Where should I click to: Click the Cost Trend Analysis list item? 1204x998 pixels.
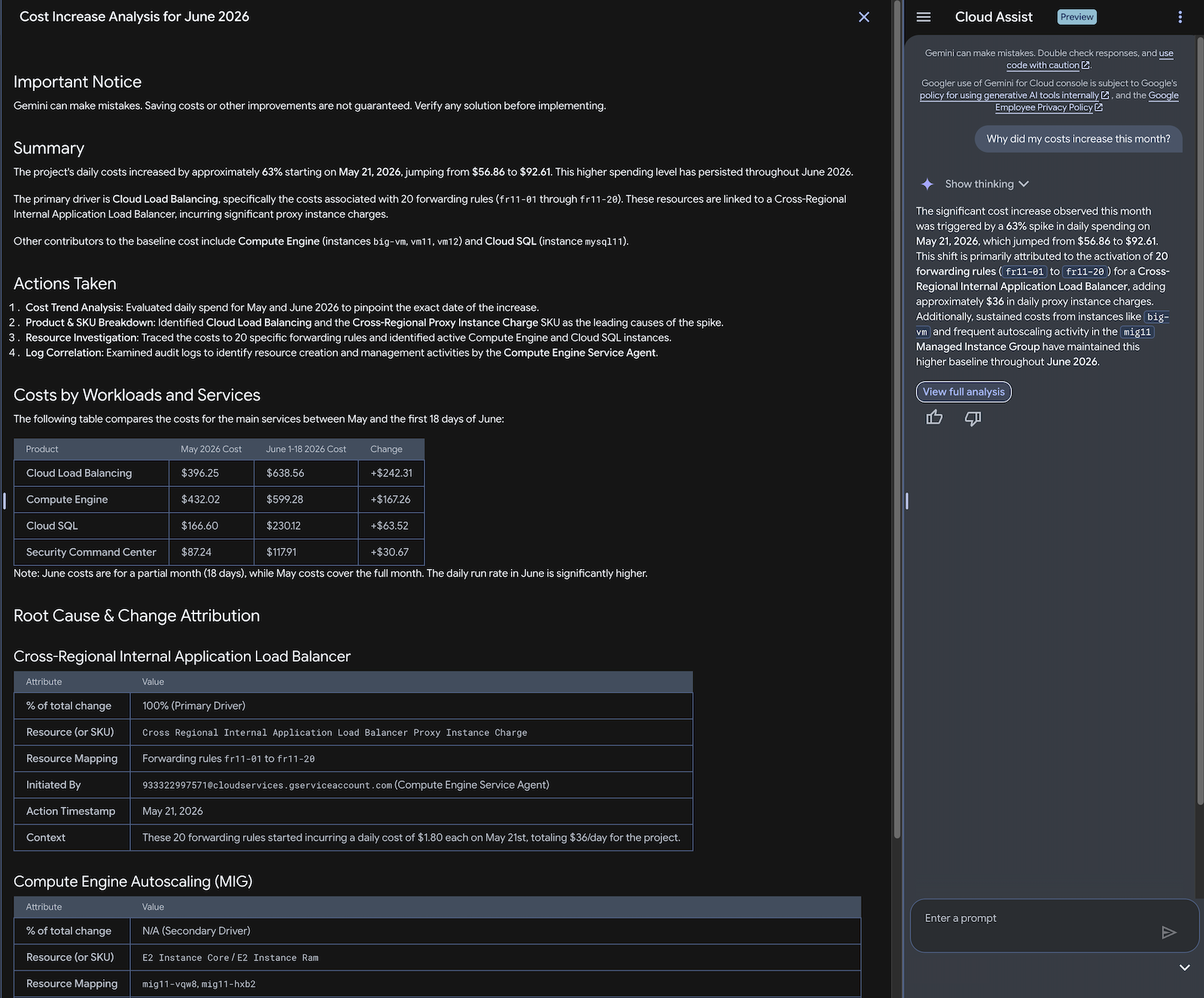tap(282, 307)
